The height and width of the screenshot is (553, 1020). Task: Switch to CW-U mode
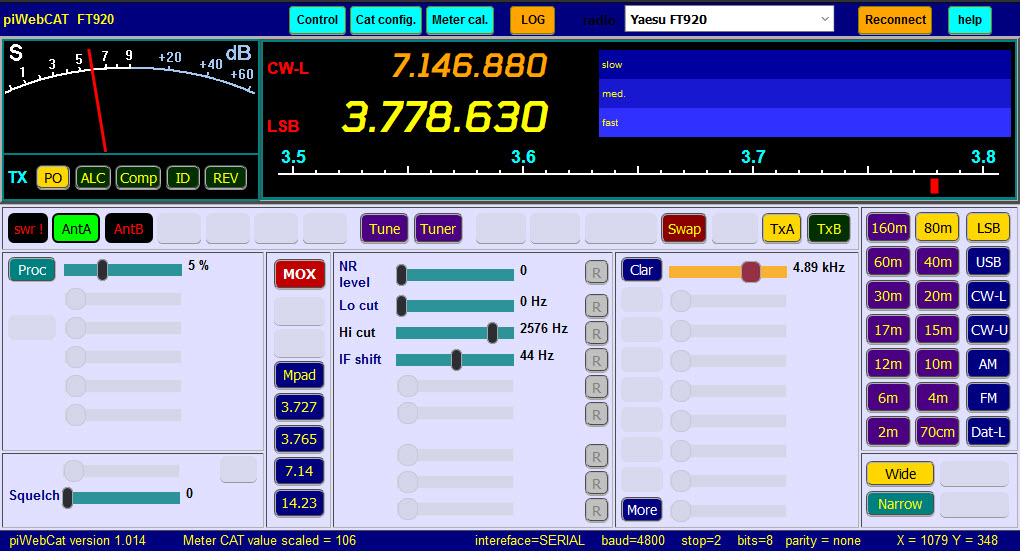point(988,330)
